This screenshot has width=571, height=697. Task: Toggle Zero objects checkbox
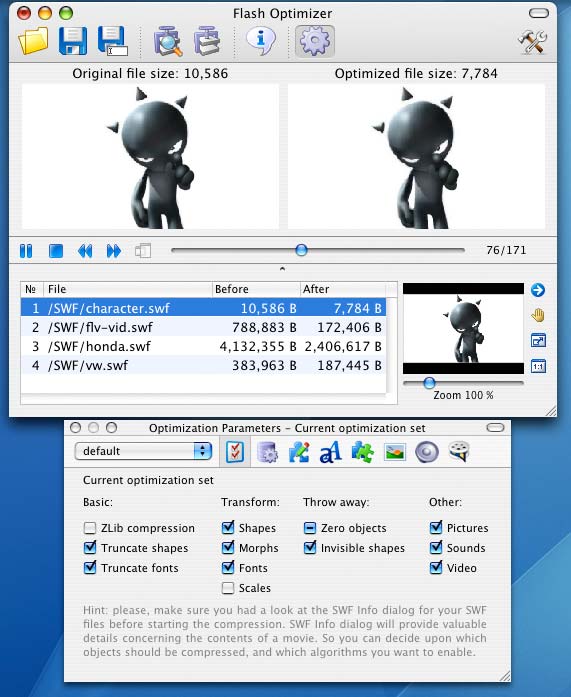[310, 528]
